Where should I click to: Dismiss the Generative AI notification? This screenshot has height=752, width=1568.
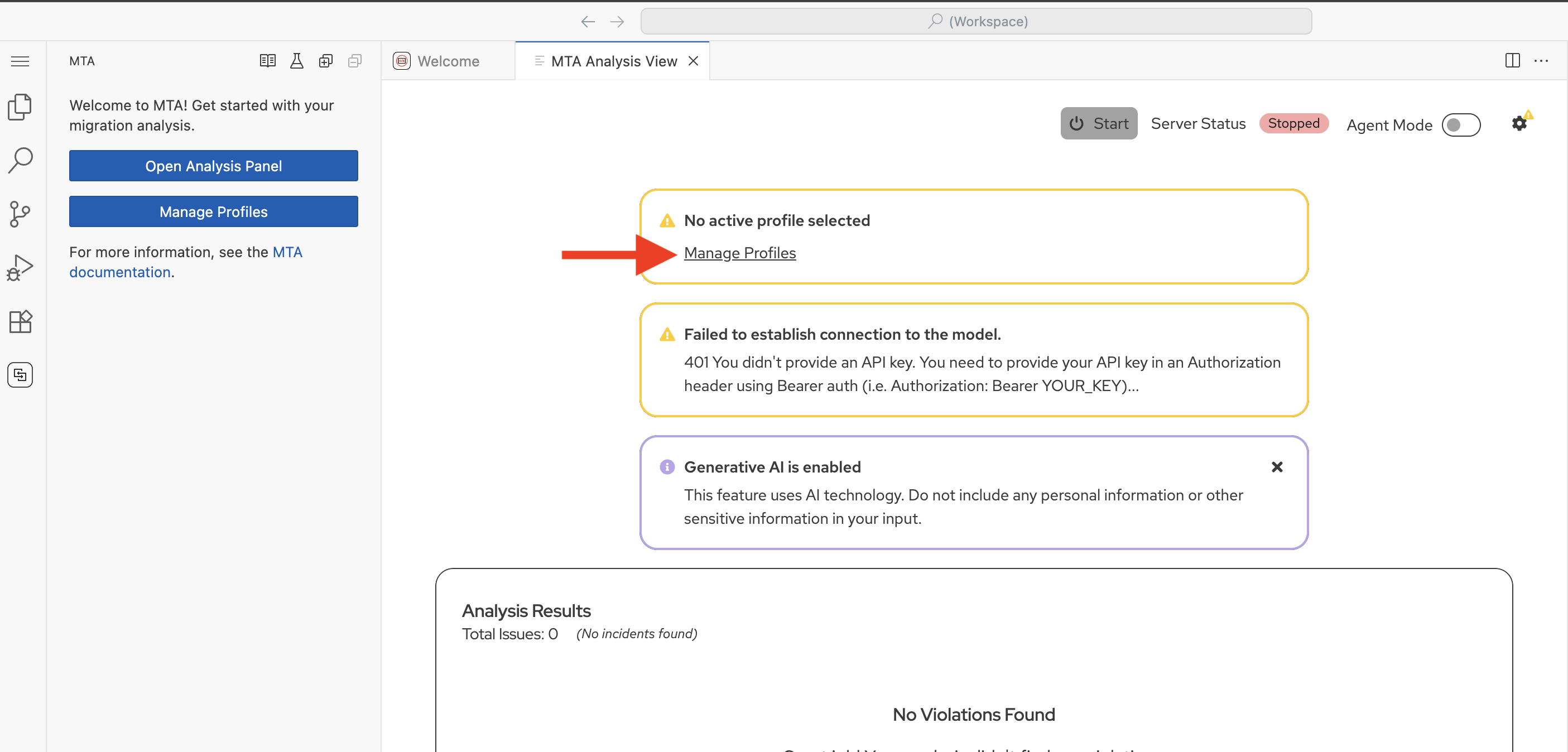pyautogui.click(x=1277, y=467)
